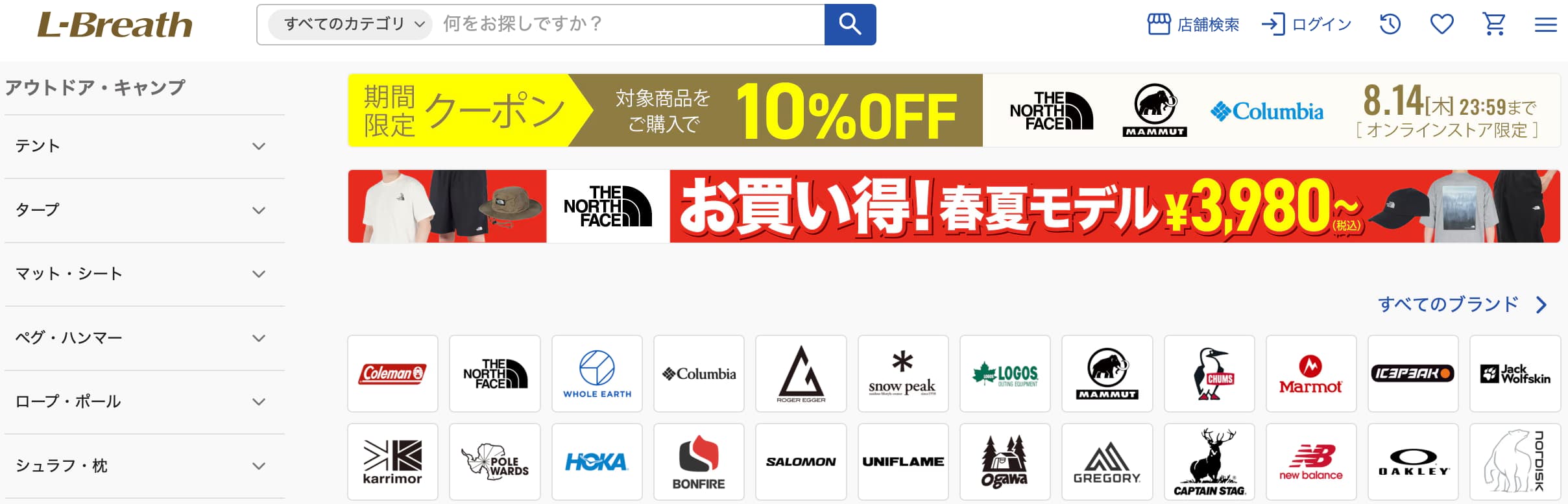This screenshot has height=504, width=1568.
Task: Expand the ペグ・ハンマー menu item
Action: tap(145, 339)
